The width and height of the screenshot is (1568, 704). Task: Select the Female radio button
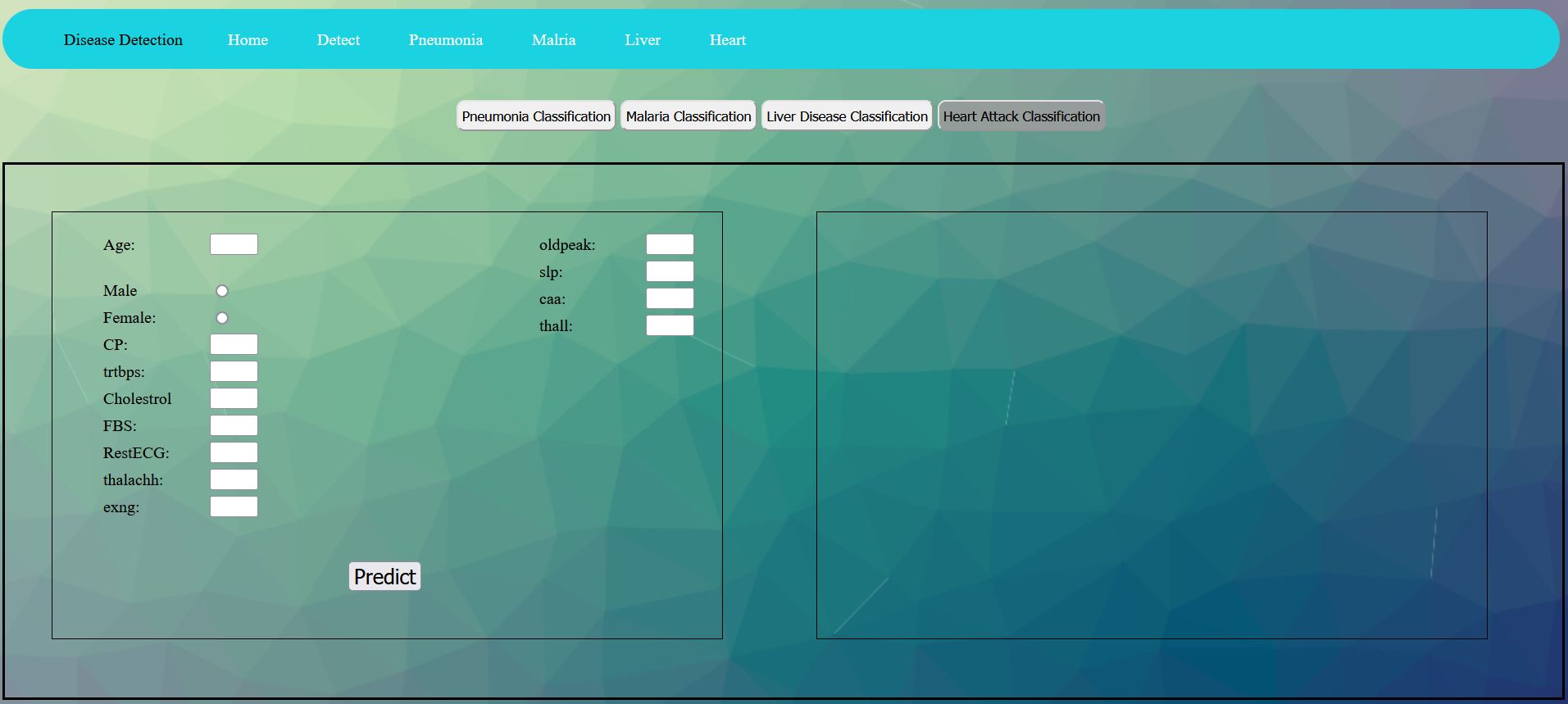tap(221, 318)
